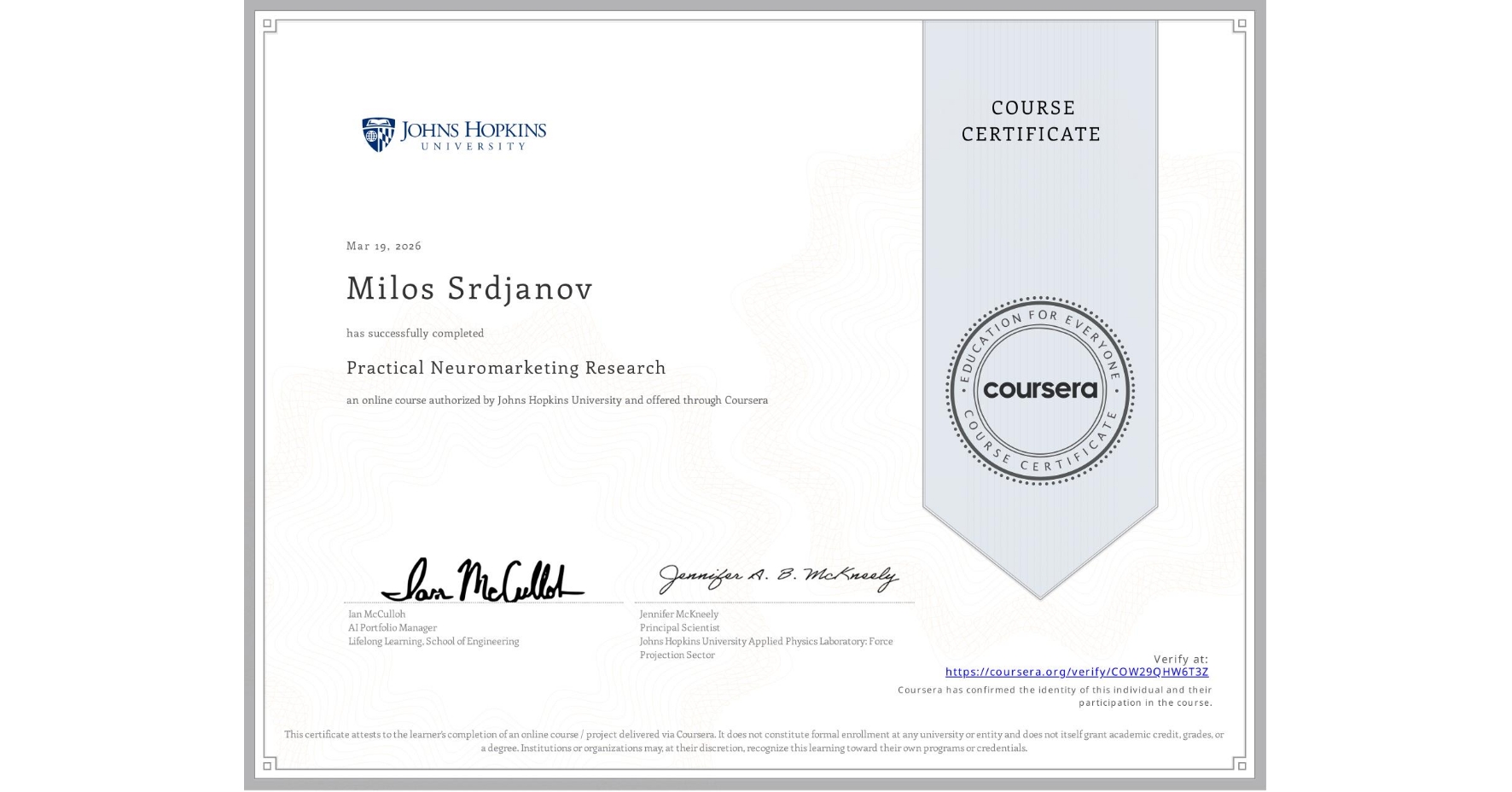Click the 'has successfully completed' text

tap(415, 333)
